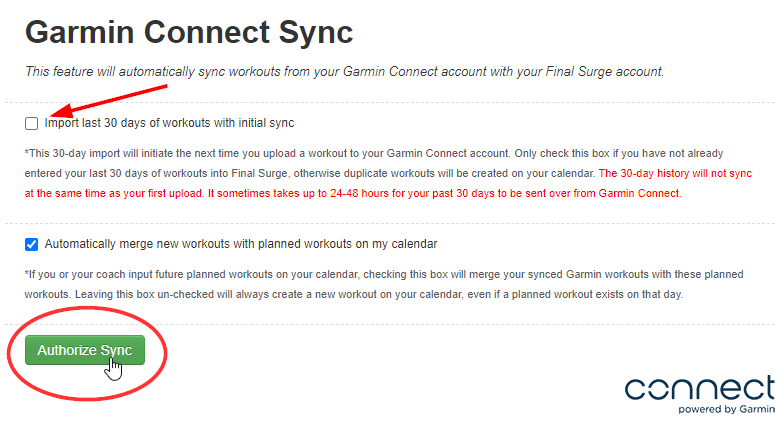Check the Import last 30 days checkbox
Image resolution: width=784 pixels, height=435 pixels.
coord(32,123)
